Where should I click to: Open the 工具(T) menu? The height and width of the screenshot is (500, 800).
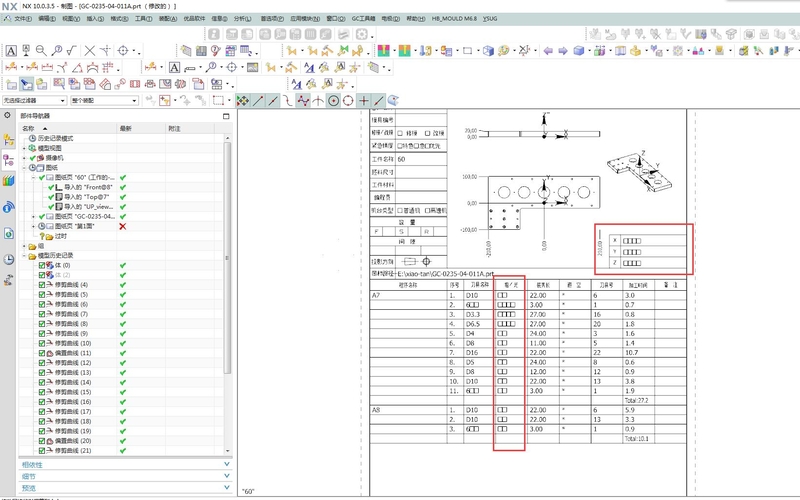point(143,18)
